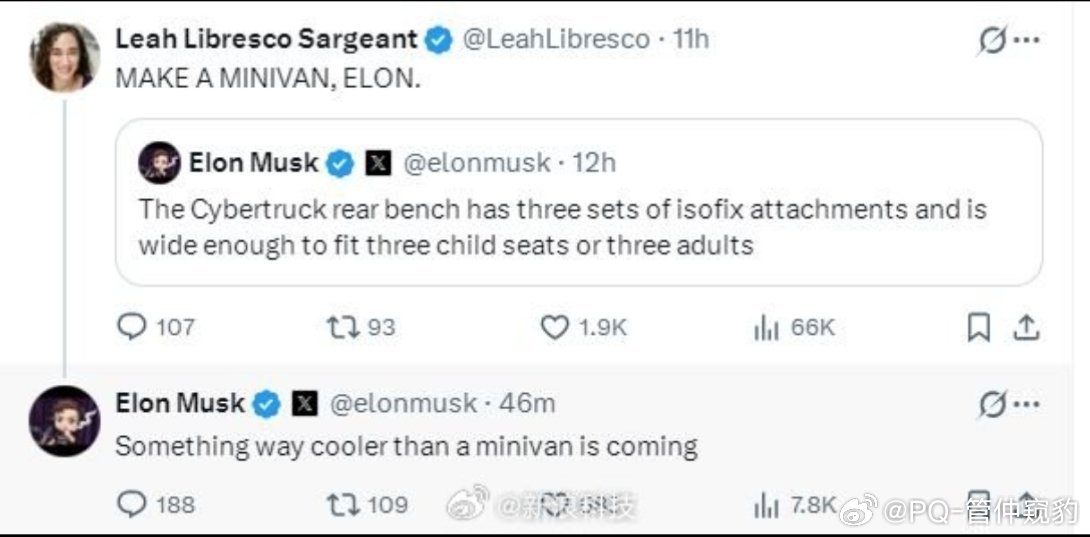Open the @LeahLibresco handle link
The image size is (1090, 537).
click(x=555, y=39)
